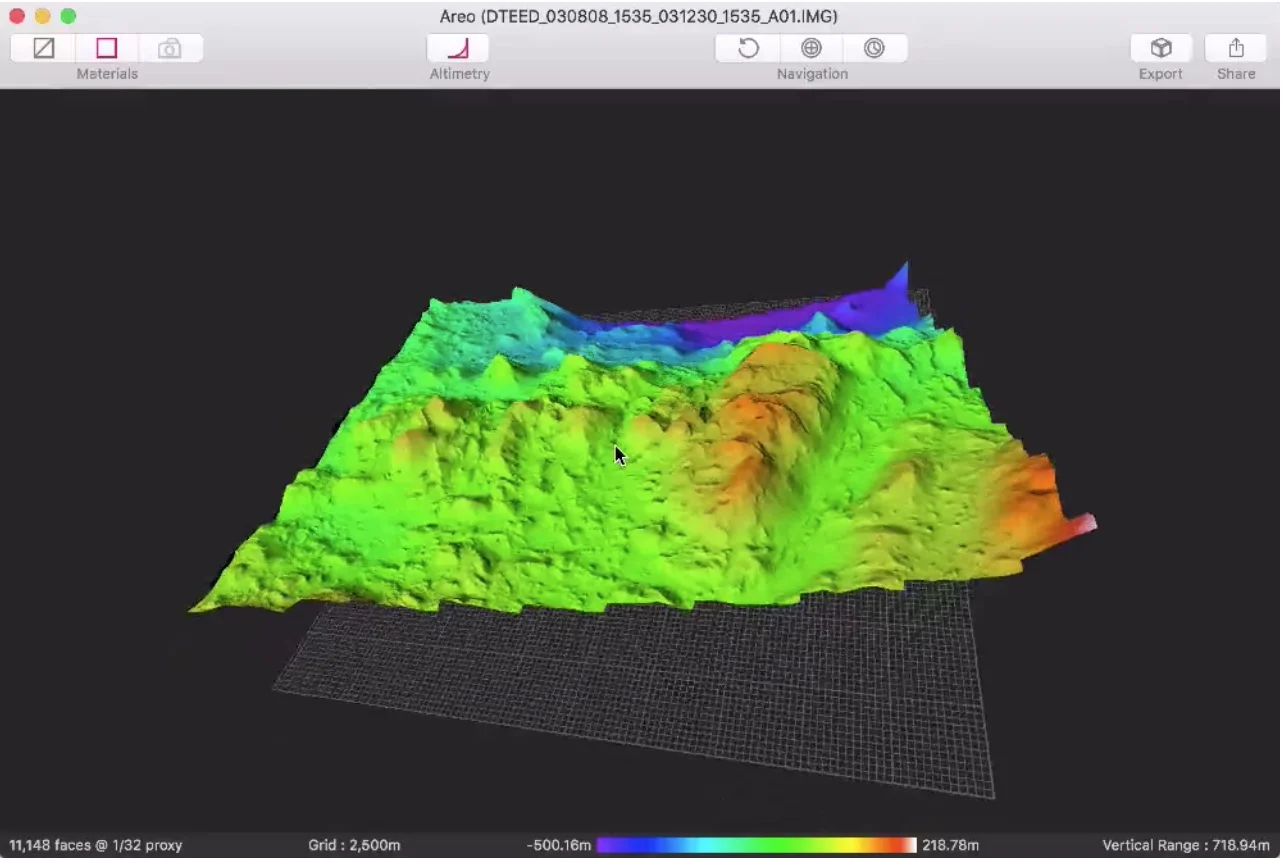Click the clock-like navigation icon
This screenshot has width=1282, height=862.
tap(874, 48)
